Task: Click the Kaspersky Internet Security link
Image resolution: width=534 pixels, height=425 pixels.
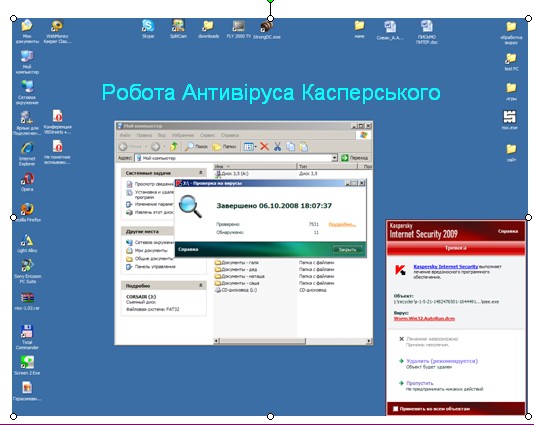Action: pos(445,266)
